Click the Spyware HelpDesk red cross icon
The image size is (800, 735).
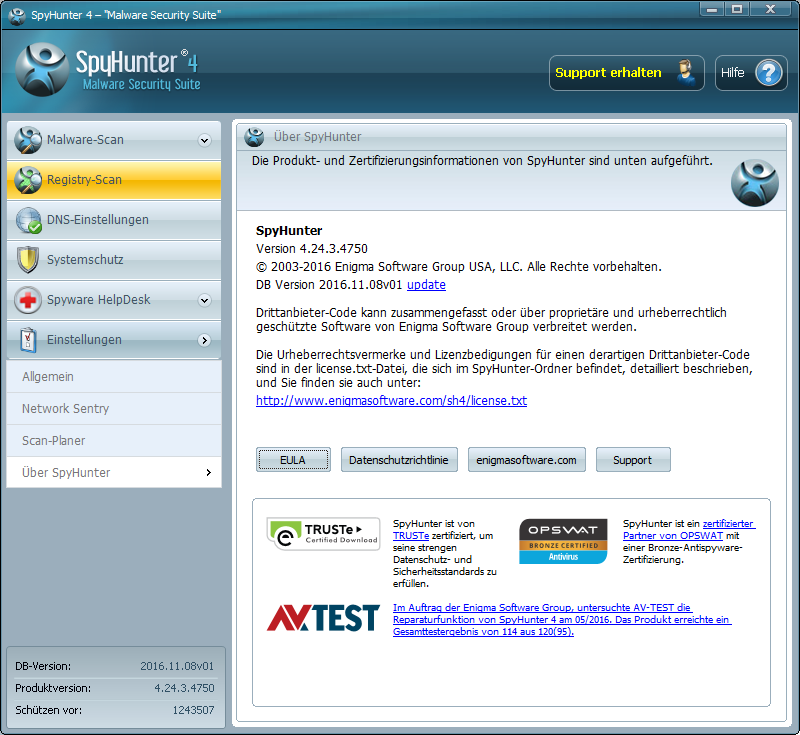28,300
